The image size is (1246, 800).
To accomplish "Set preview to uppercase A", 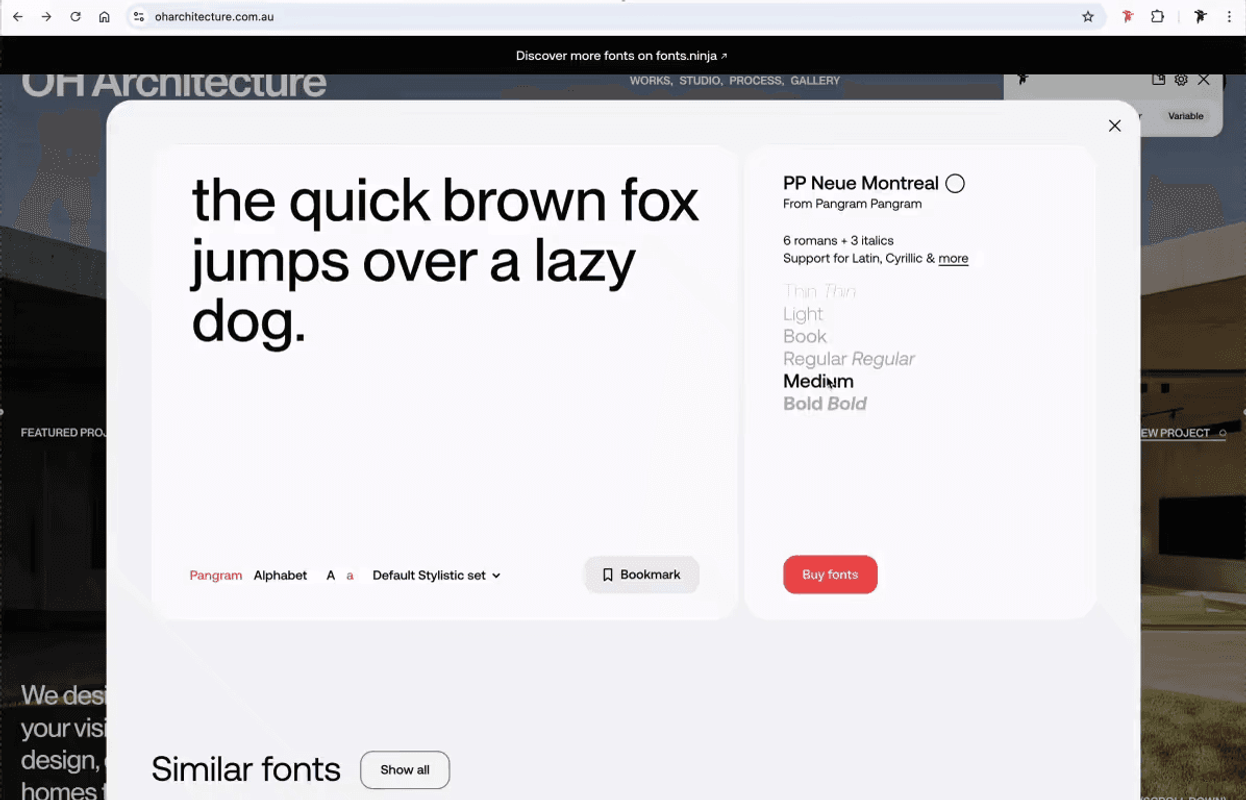I will [330, 575].
